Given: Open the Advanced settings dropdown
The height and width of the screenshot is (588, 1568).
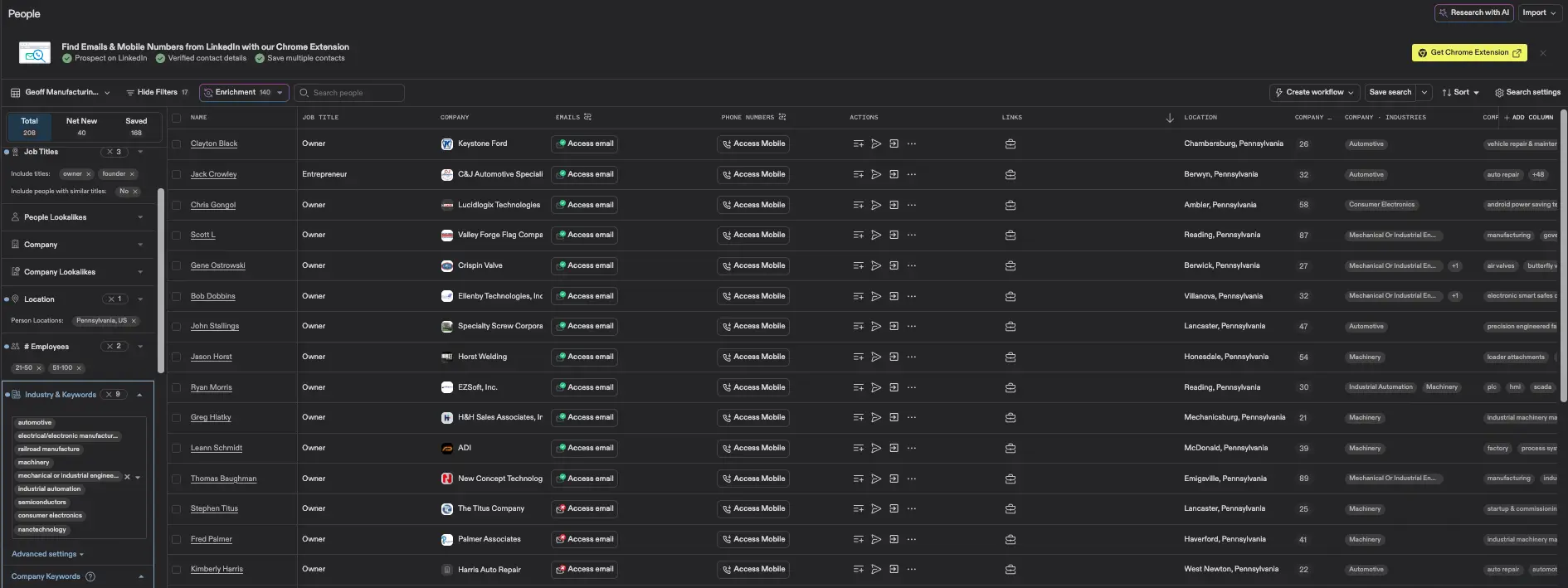Looking at the screenshot, I should pyautogui.click(x=47, y=554).
